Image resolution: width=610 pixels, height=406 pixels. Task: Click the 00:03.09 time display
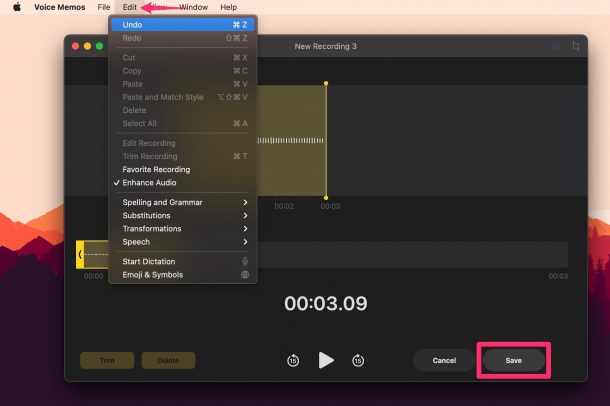pyautogui.click(x=326, y=303)
